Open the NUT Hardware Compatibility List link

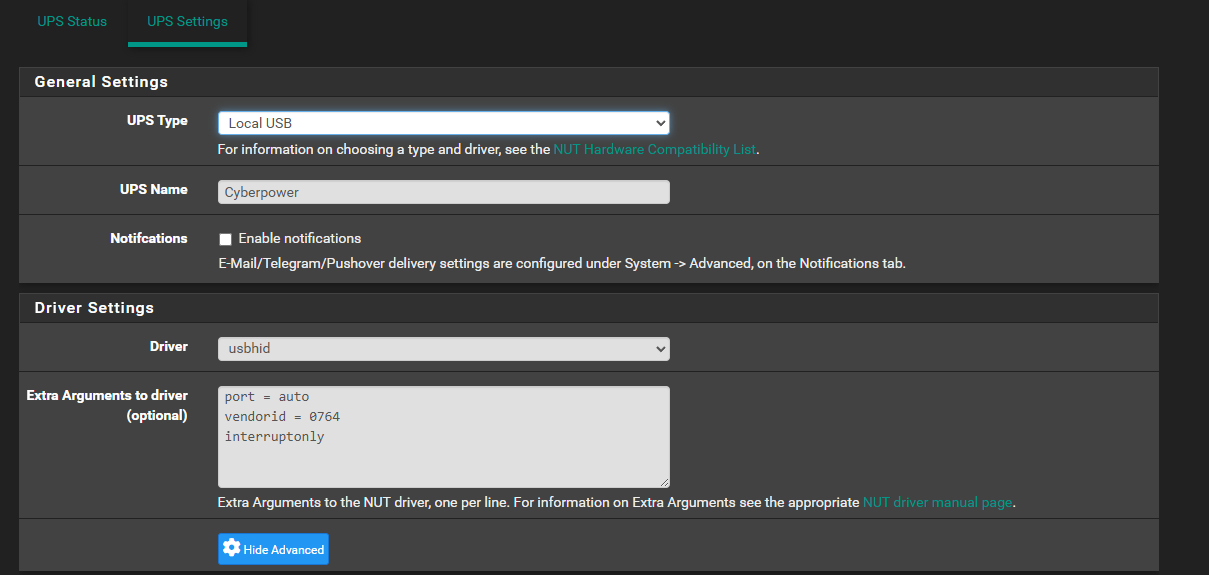[x=654, y=150]
